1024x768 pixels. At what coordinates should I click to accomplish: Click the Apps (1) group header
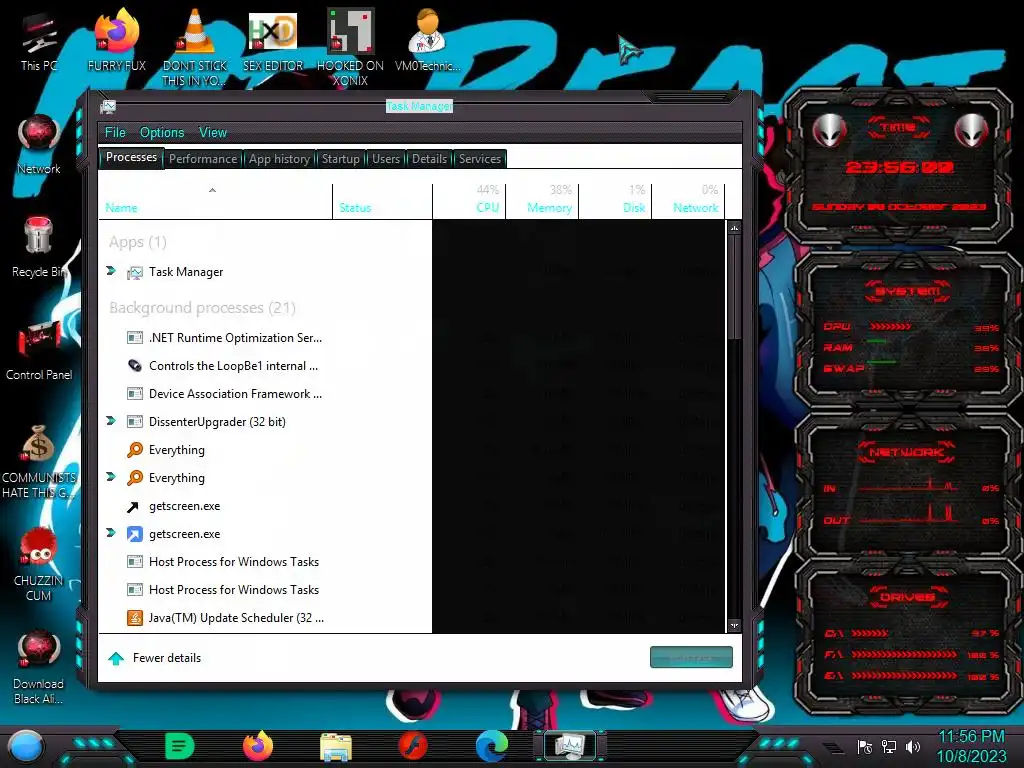[x=138, y=242]
